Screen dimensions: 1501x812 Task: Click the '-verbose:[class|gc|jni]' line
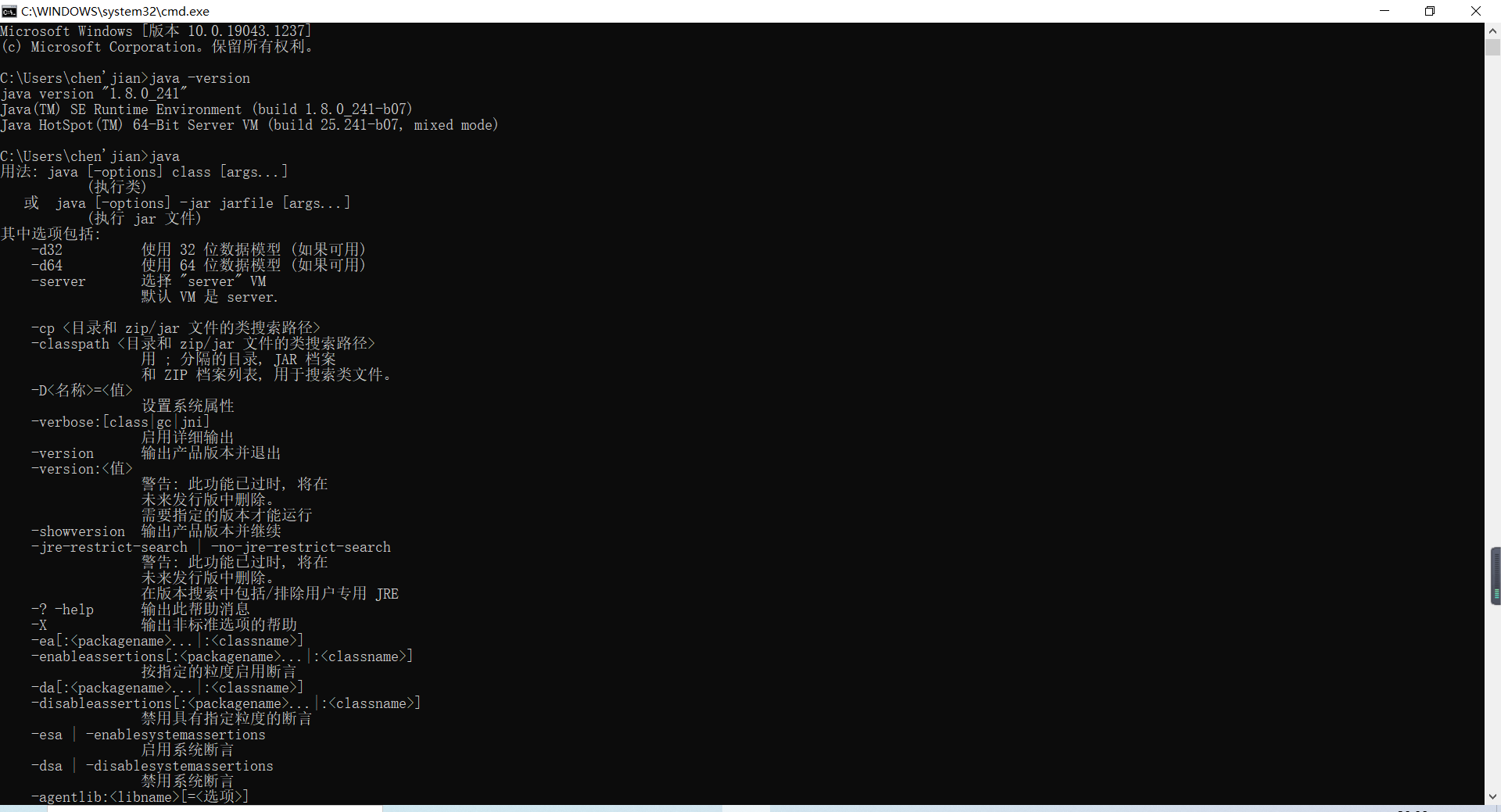[120, 422]
